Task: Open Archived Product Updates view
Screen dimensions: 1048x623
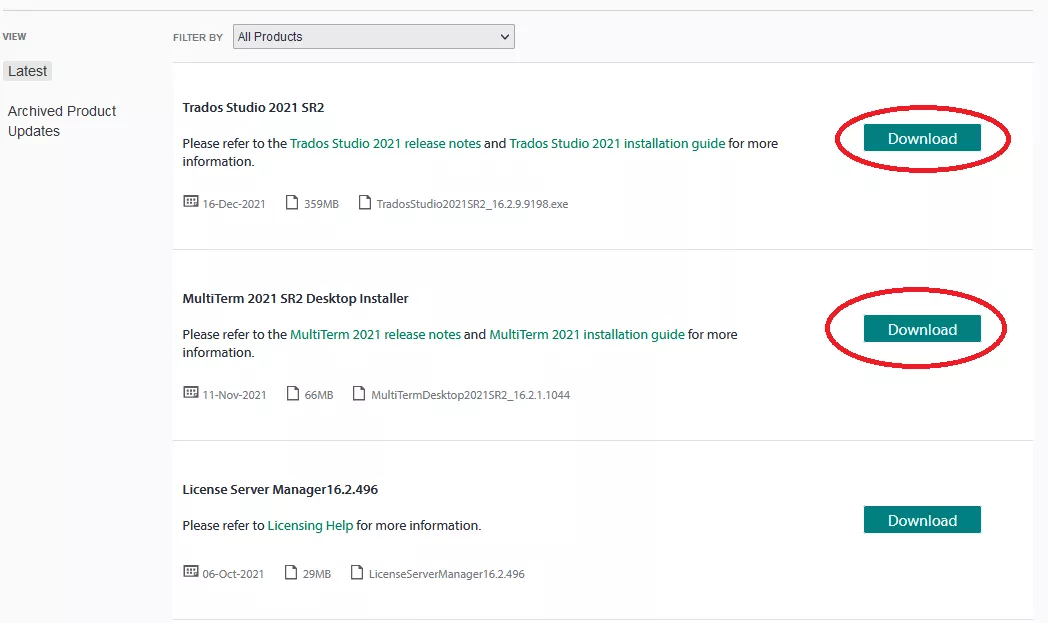Action: [x=61, y=121]
